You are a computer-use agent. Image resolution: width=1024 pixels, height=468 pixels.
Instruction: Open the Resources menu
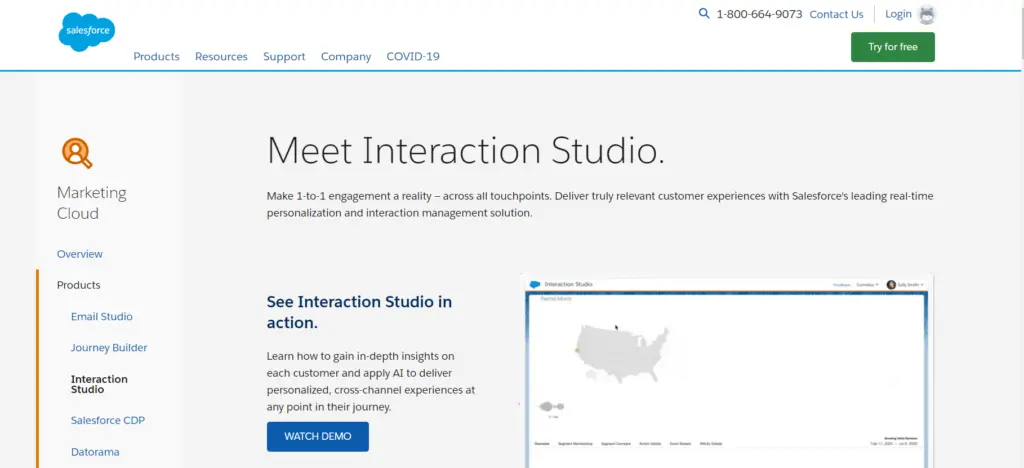click(x=221, y=57)
